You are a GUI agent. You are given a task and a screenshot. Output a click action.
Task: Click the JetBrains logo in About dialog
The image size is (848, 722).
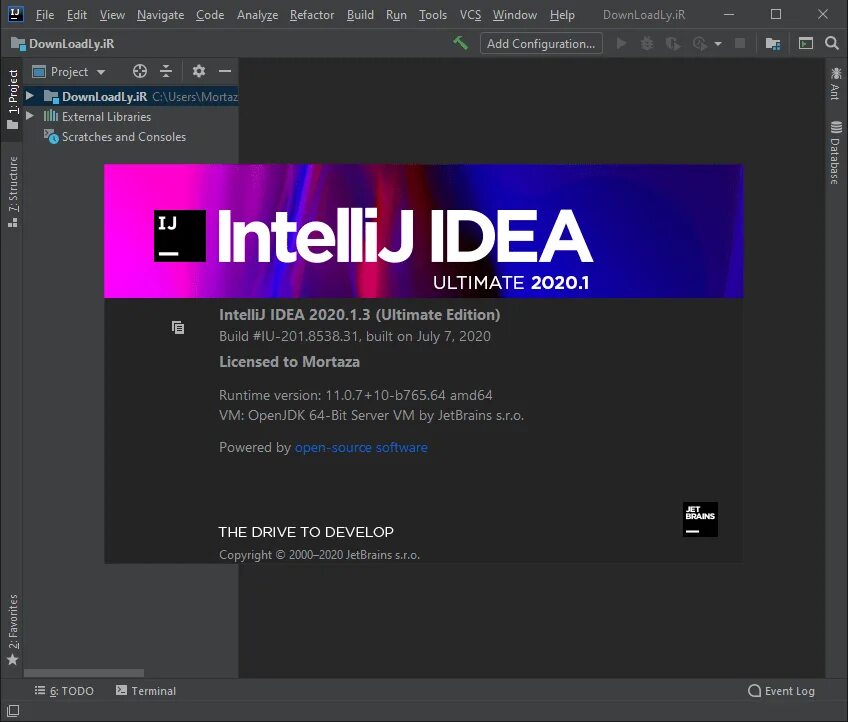point(700,519)
